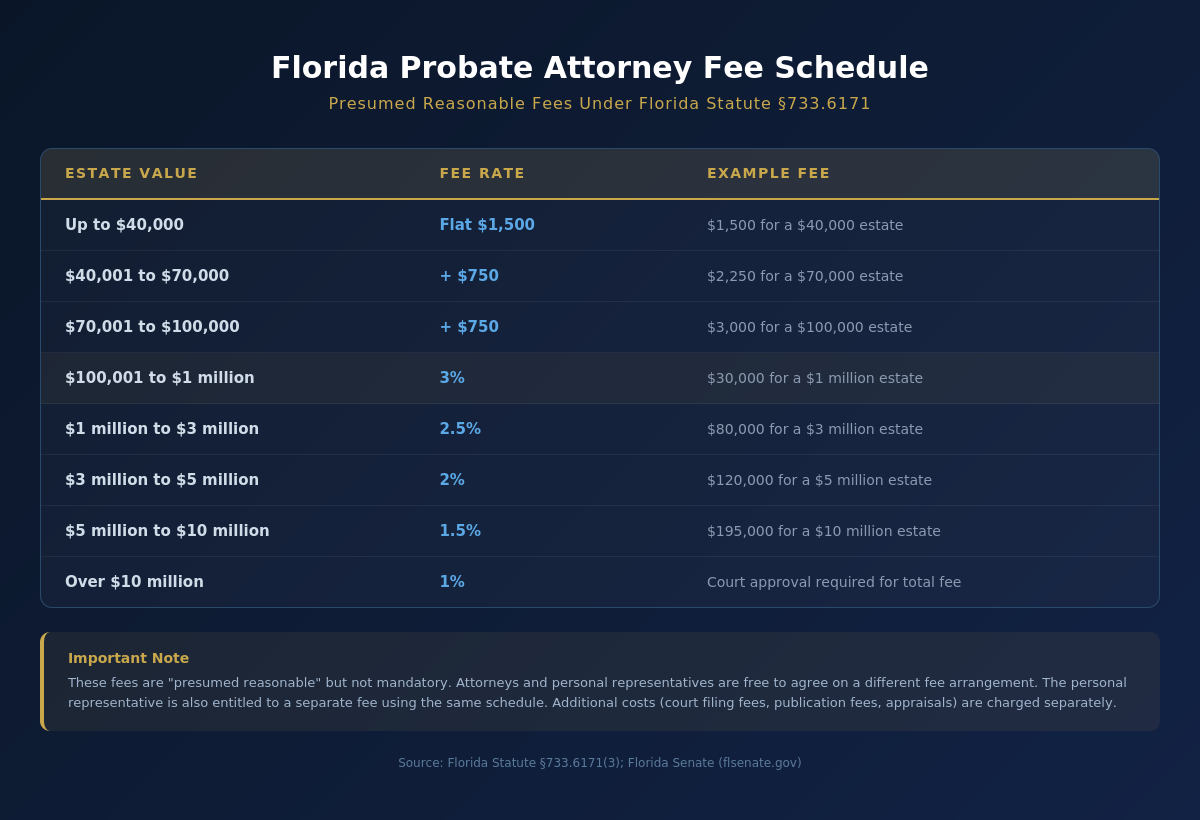Click the Florida Probate Attorney Fee Schedule title

click(x=600, y=68)
